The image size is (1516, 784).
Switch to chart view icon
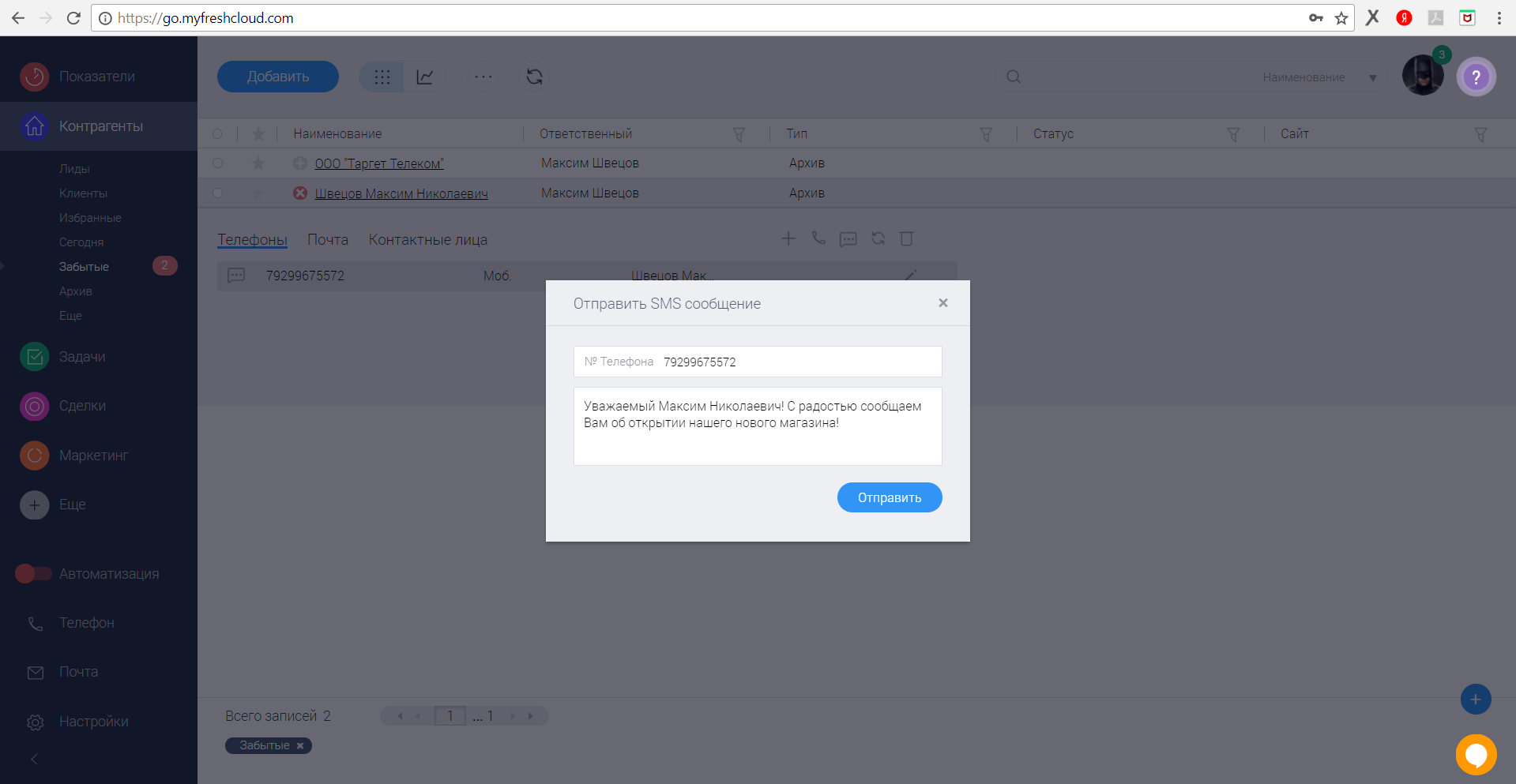(x=425, y=77)
